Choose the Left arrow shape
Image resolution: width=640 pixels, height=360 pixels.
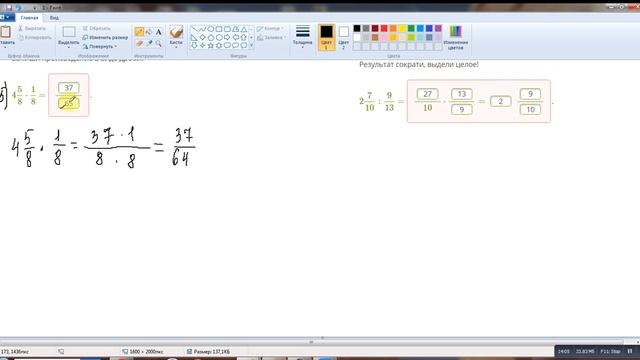(236, 37)
